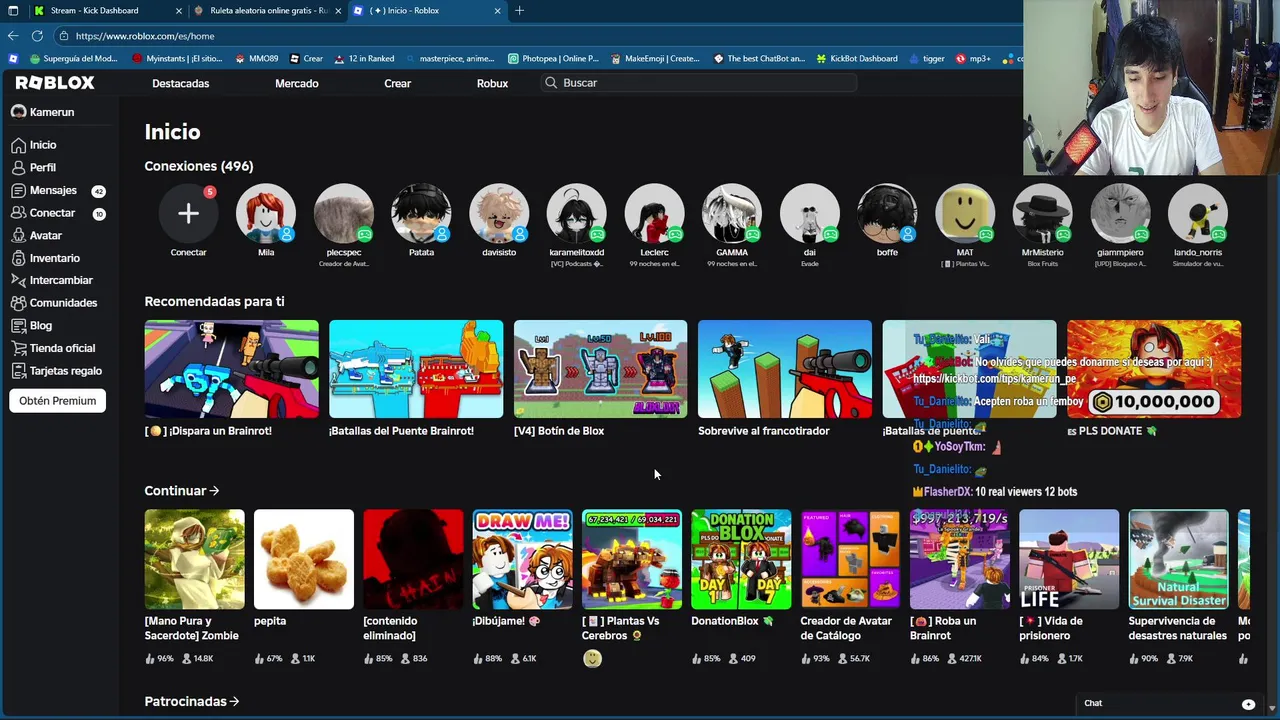Expand the Patrocinadas section
This screenshot has height=720, width=1280.
tap(191, 702)
